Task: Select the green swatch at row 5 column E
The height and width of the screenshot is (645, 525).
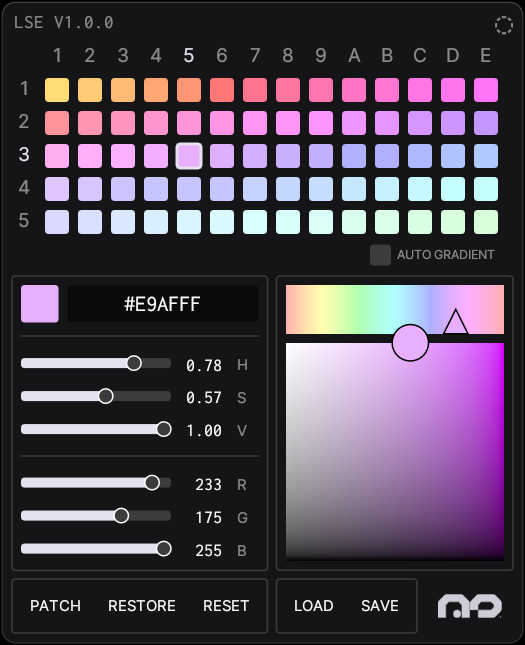Action: point(486,222)
